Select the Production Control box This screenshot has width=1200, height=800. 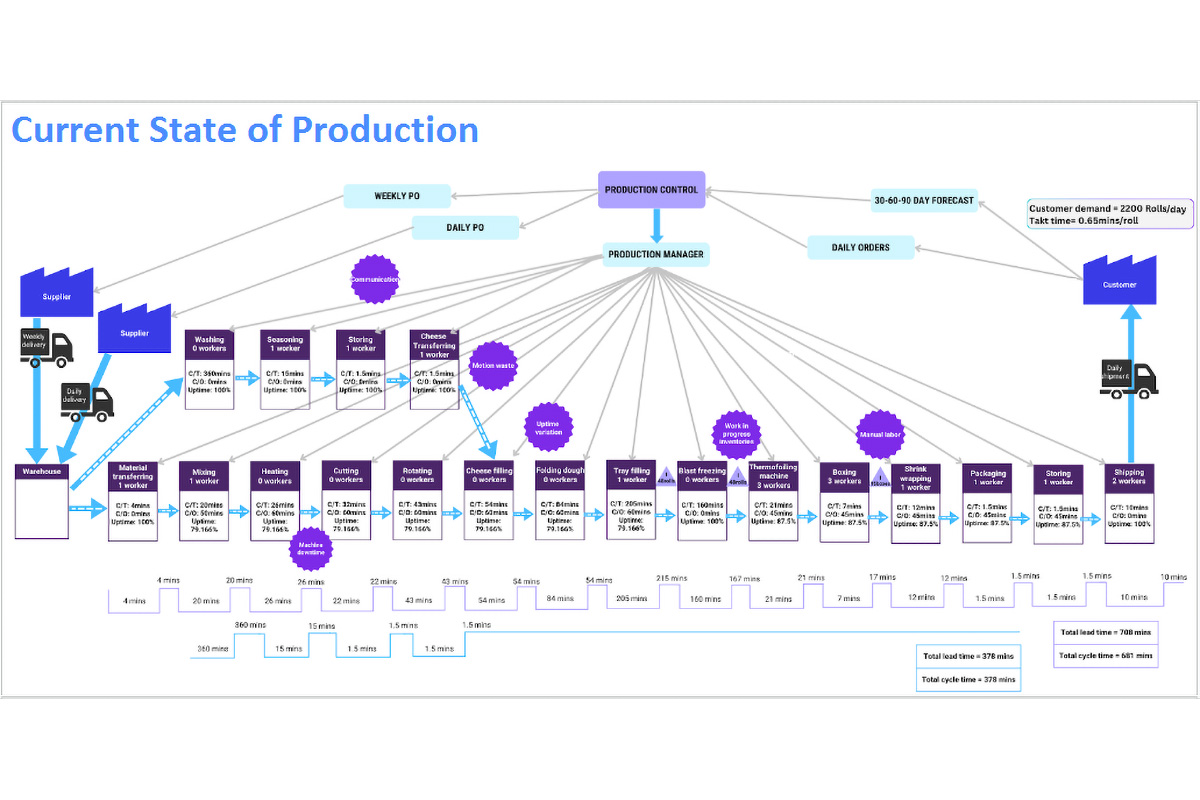coord(651,190)
